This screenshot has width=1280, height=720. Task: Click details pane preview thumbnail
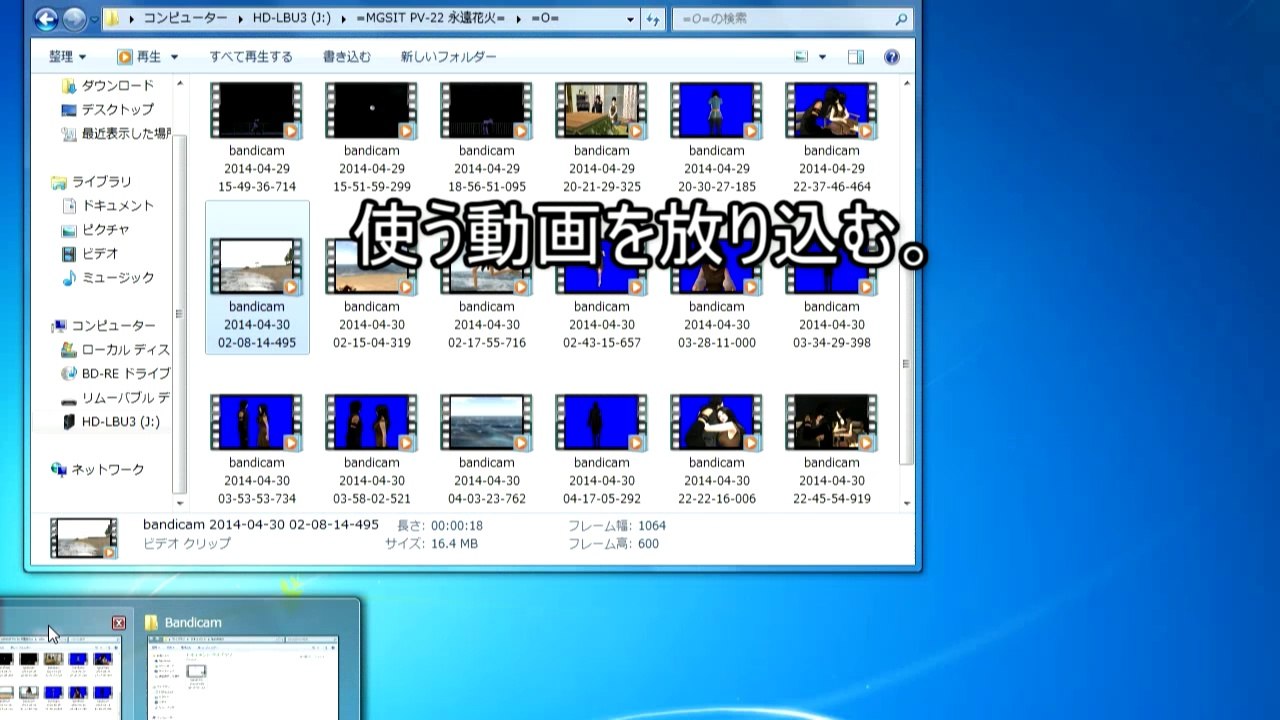click(x=84, y=537)
